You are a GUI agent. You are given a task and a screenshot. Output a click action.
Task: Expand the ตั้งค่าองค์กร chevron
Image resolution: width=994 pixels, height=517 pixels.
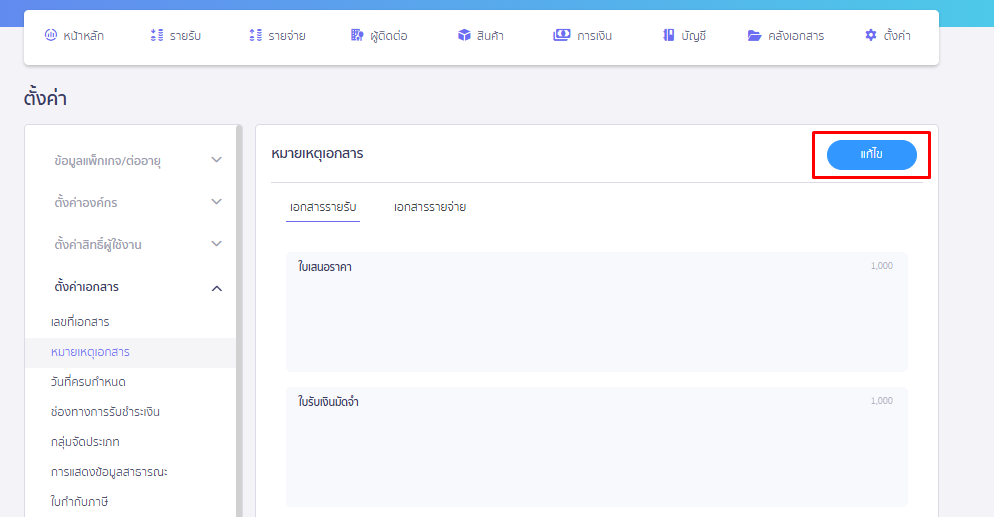click(216, 201)
